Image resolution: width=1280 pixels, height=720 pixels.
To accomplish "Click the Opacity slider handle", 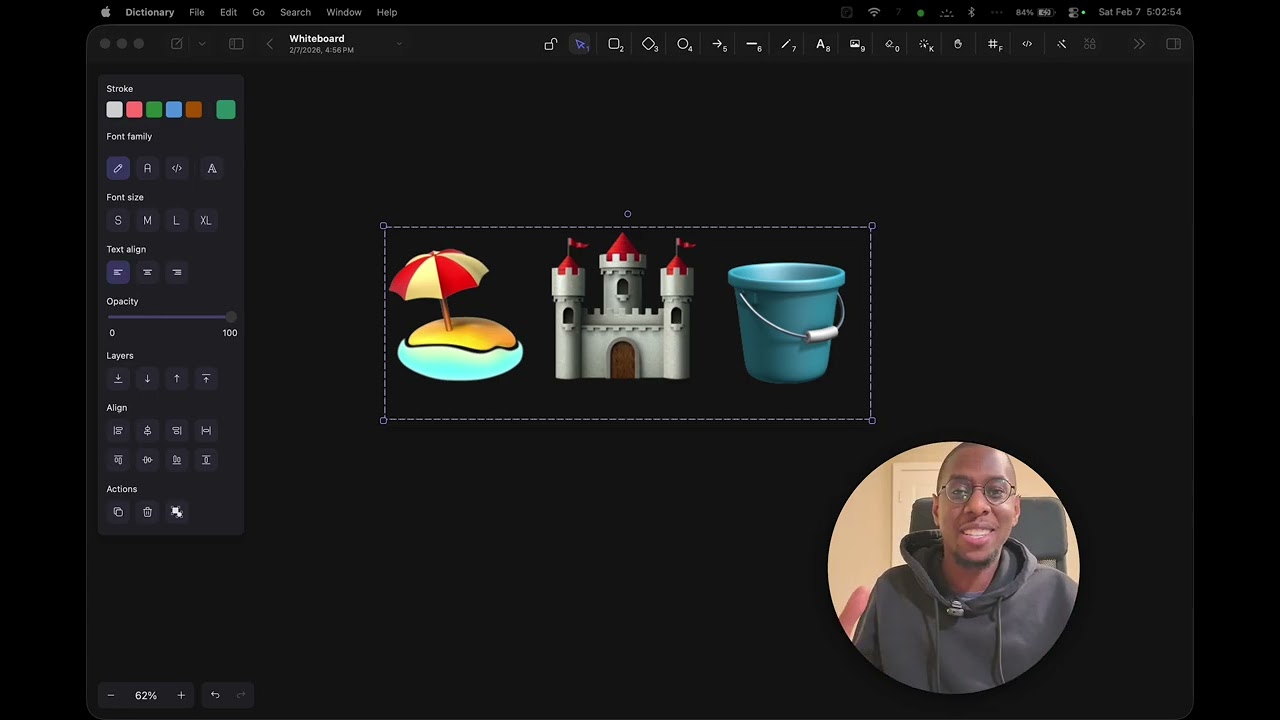I will (231, 317).
